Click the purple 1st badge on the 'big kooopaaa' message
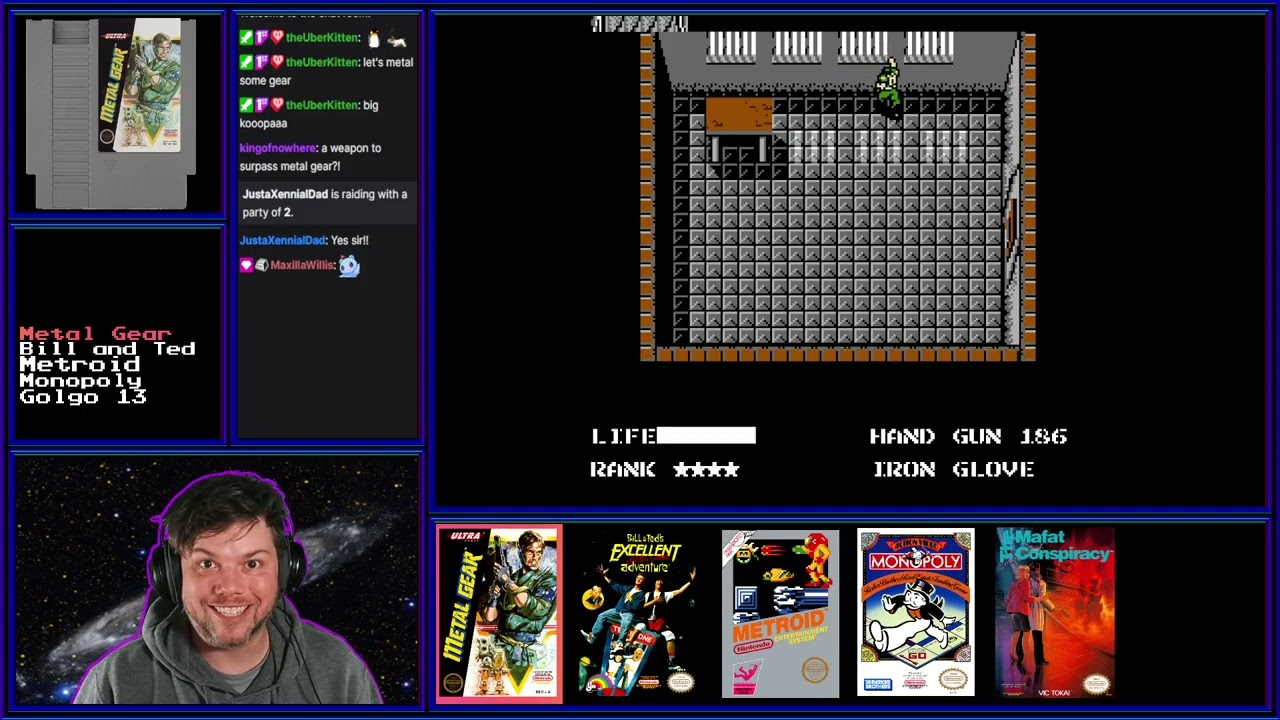The image size is (1280, 720). click(x=261, y=105)
